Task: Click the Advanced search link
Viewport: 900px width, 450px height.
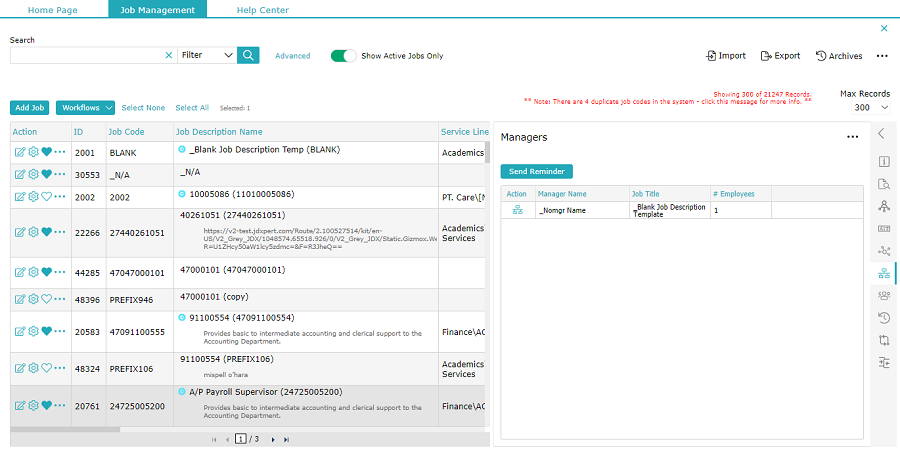Action: (292, 56)
